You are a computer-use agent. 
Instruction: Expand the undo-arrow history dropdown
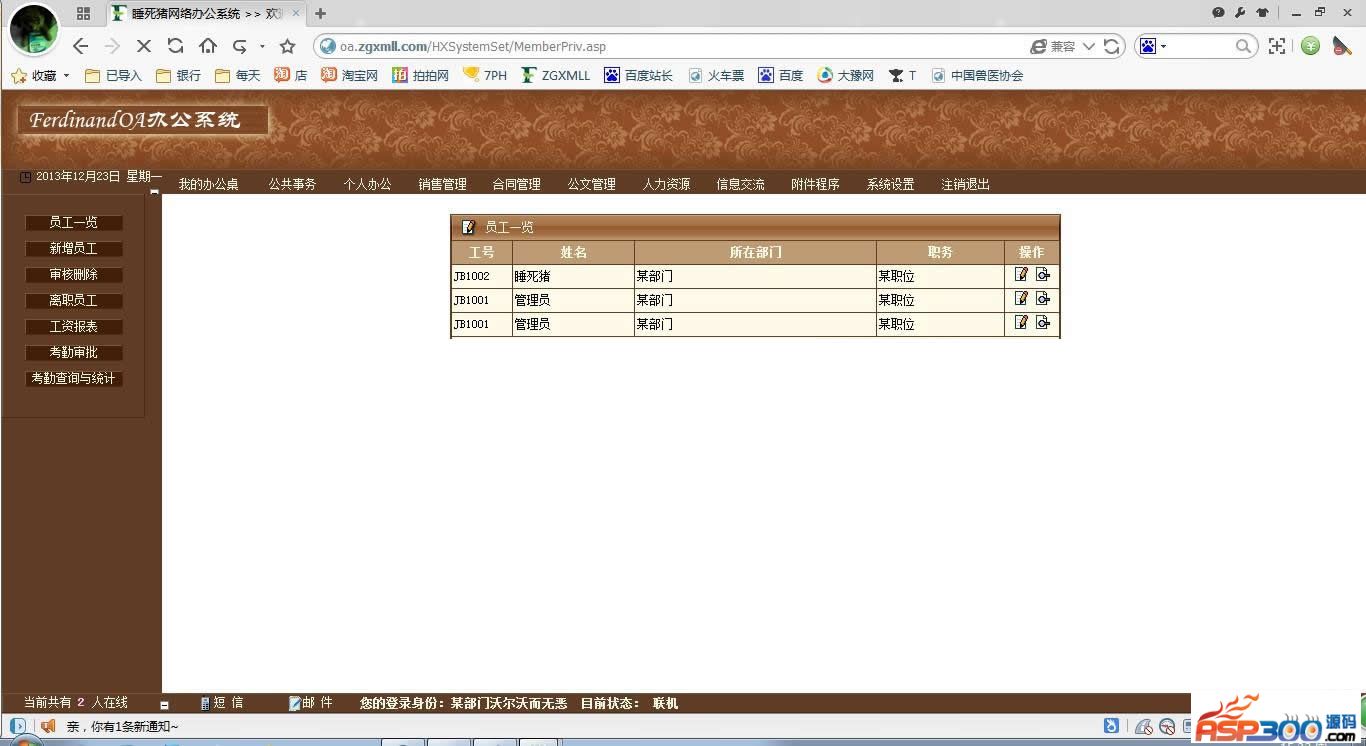point(262,46)
